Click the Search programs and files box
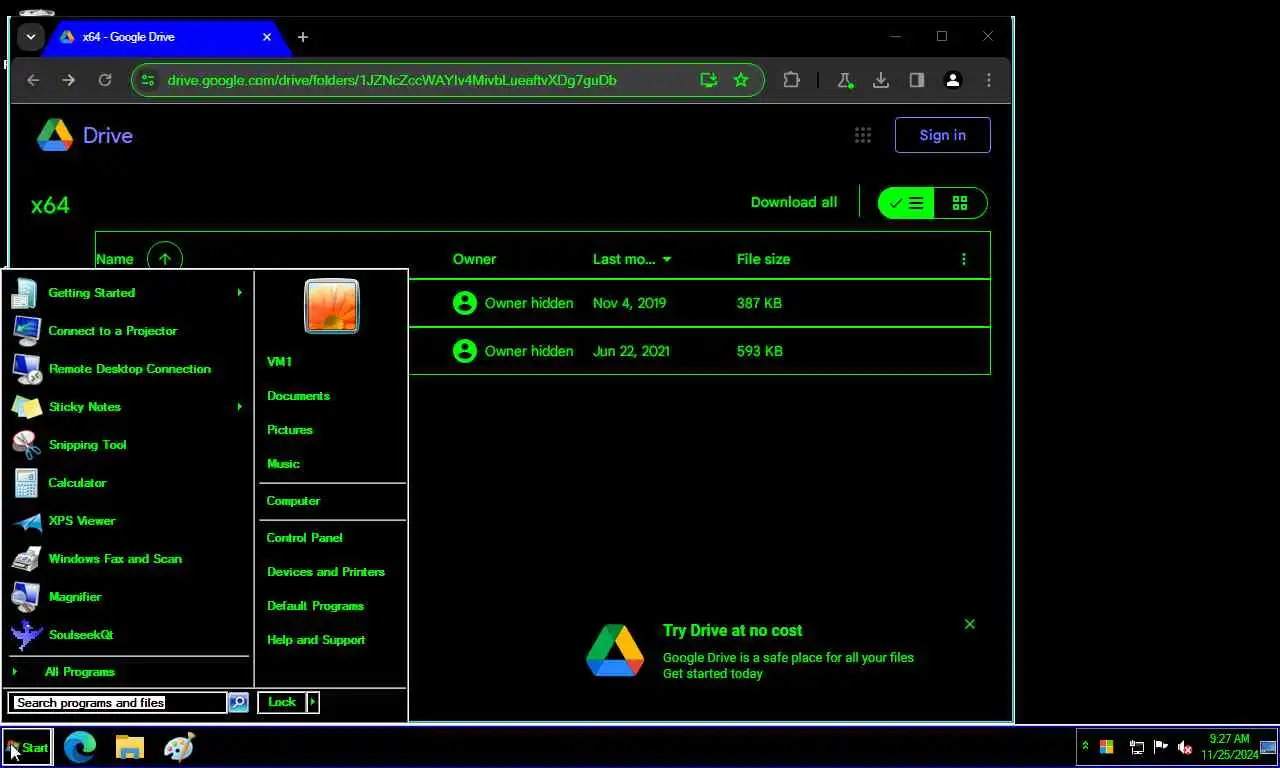The image size is (1280, 768). pyautogui.click(x=118, y=703)
